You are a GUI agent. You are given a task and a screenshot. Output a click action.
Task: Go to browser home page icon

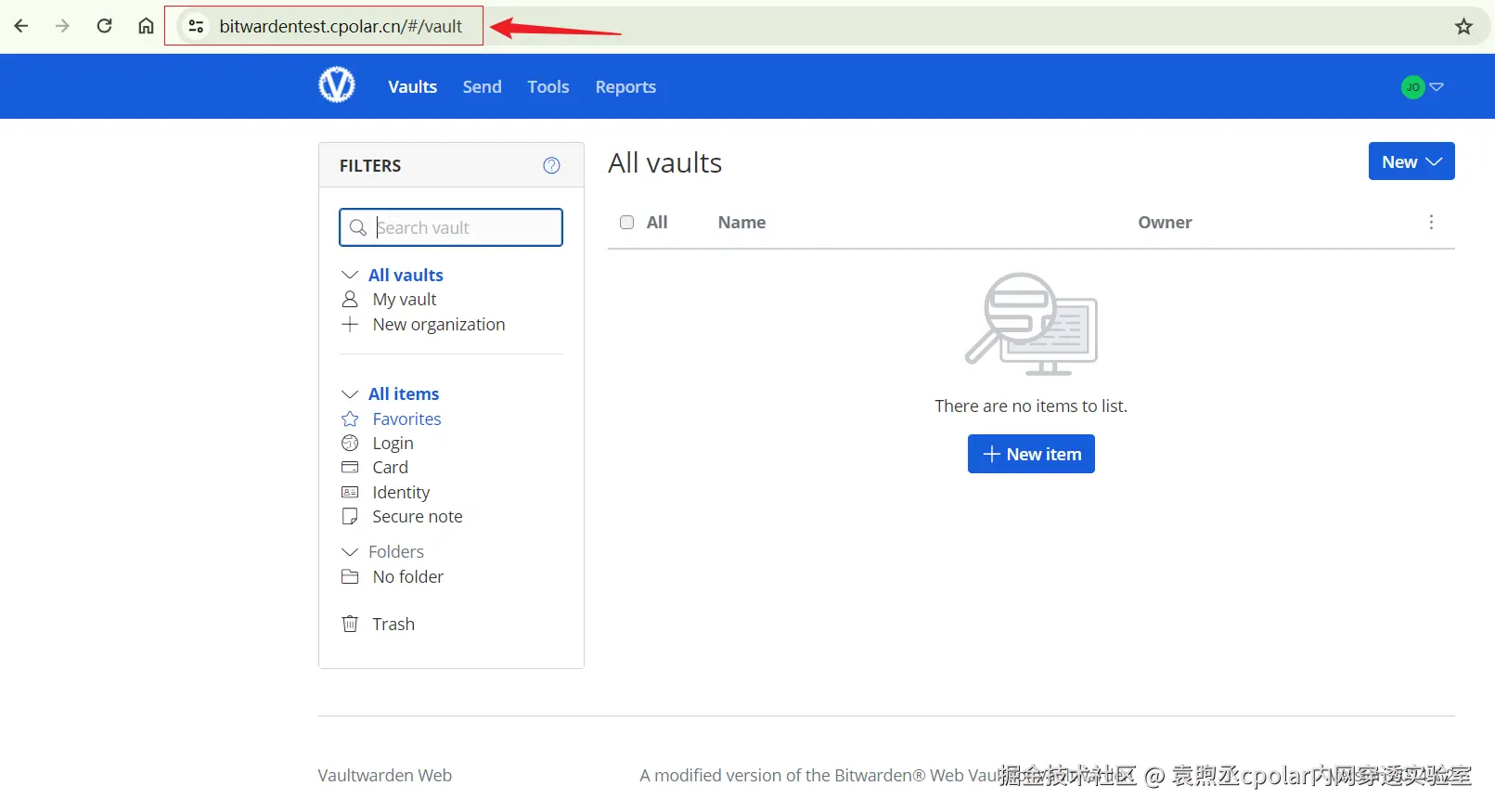[146, 26]
